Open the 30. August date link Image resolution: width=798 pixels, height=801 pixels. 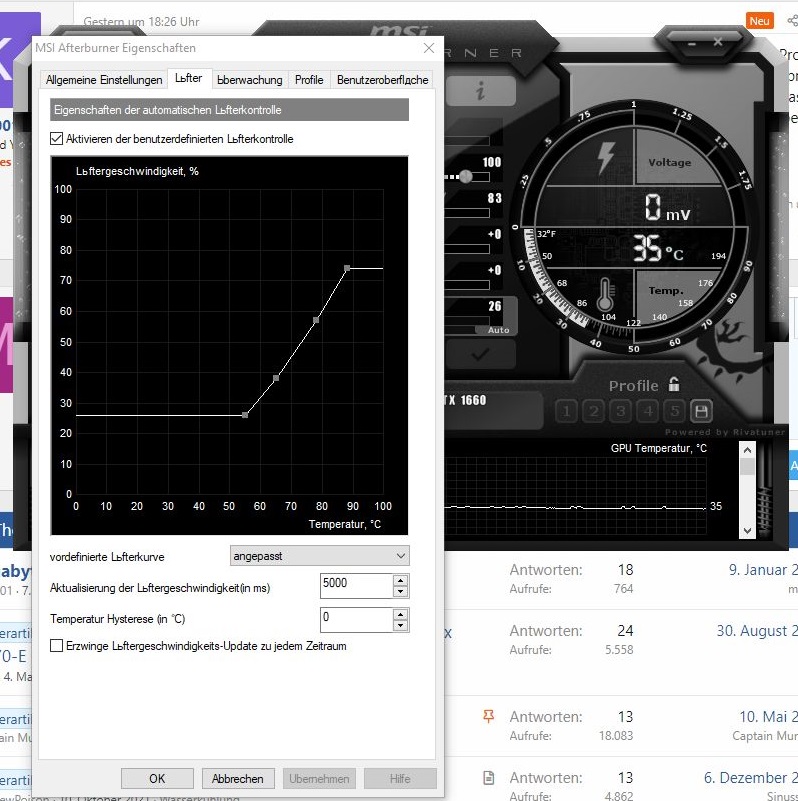pyautogui.click(x=757, y=631)
